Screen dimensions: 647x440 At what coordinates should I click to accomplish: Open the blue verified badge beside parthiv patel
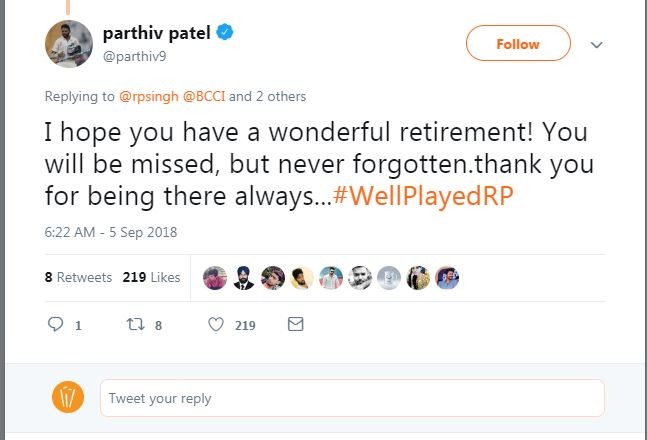pos(225,32)
